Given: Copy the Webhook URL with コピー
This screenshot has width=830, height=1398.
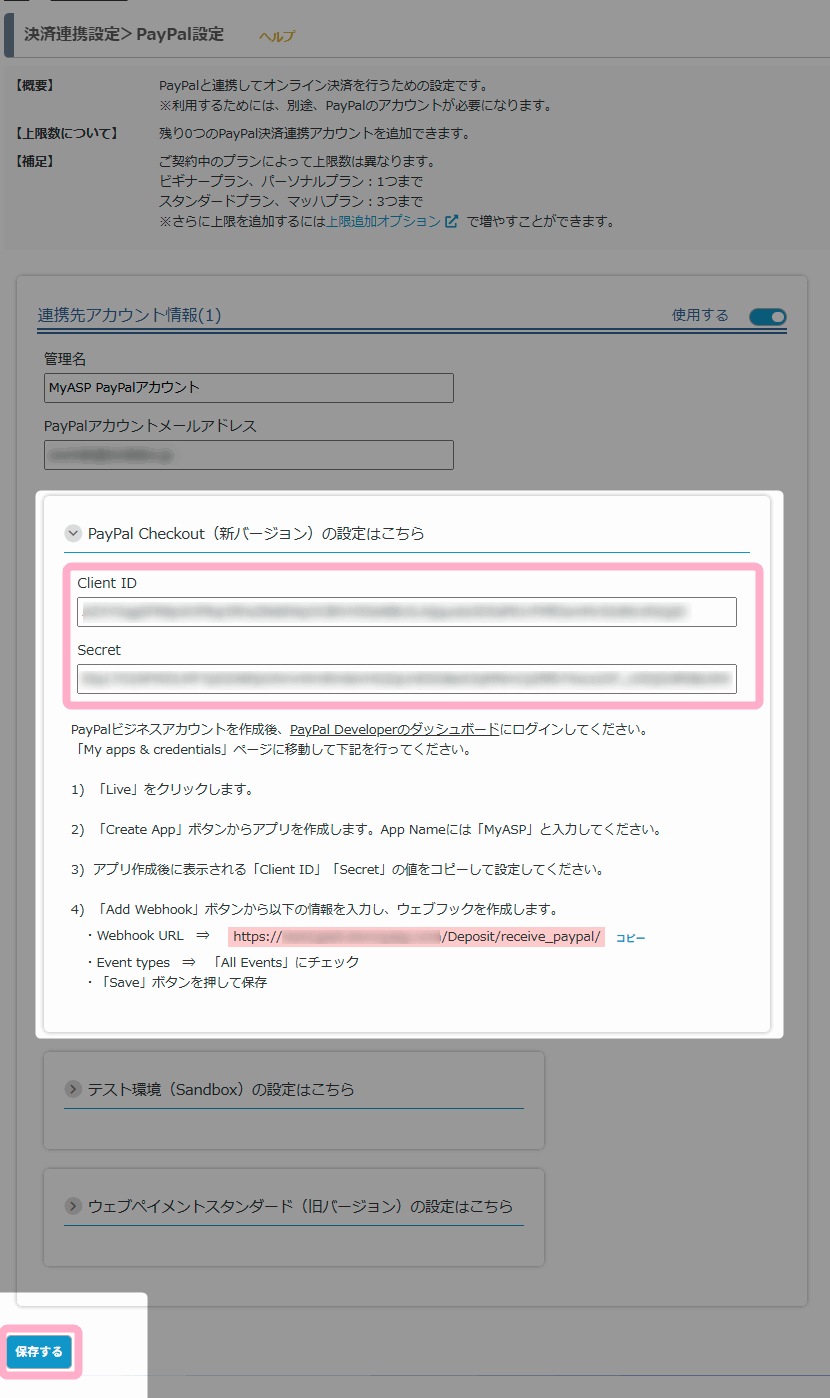Looking at the screenshot, I should click(x=630, y=938).
